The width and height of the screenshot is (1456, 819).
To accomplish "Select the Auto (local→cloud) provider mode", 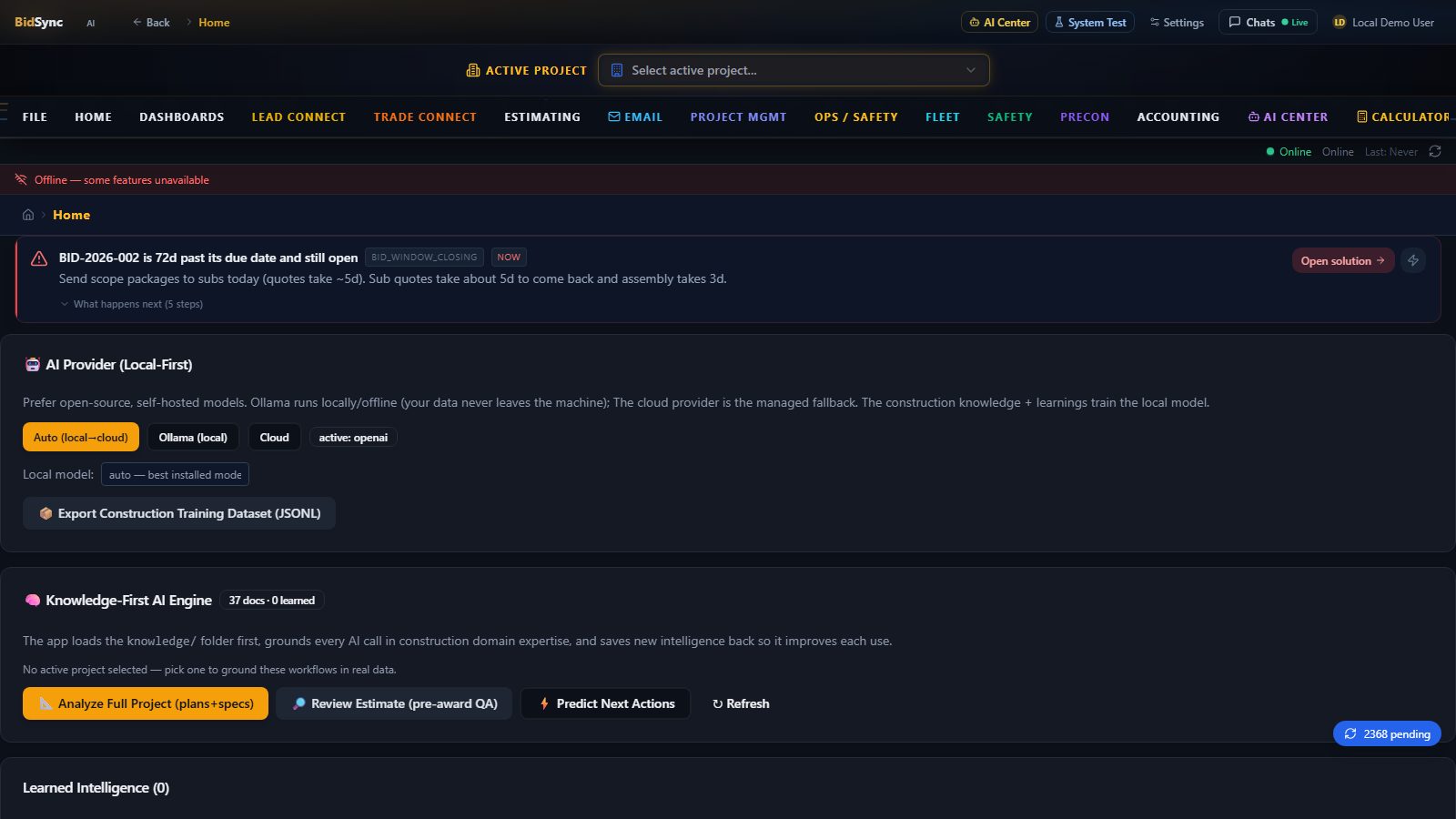I will point(81,437).
